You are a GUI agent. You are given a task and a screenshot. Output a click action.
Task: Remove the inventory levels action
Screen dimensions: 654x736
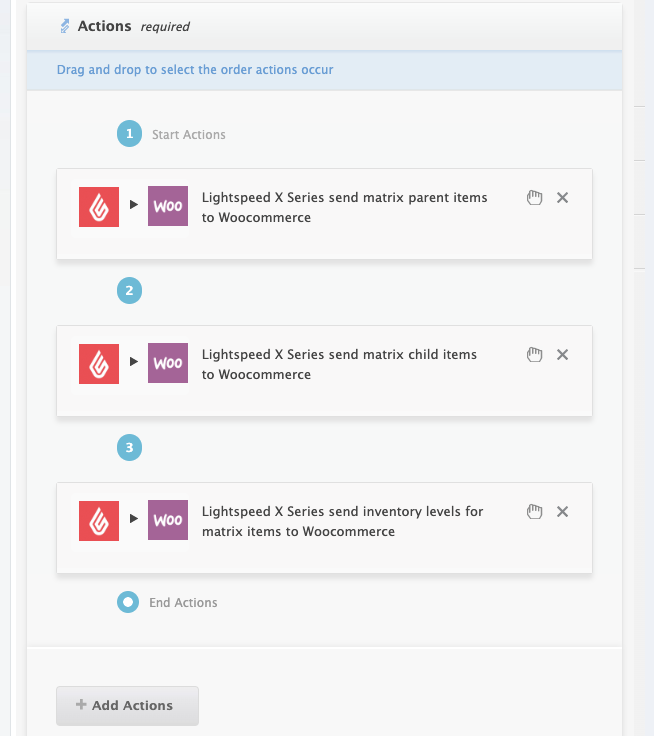click(562, 512)
